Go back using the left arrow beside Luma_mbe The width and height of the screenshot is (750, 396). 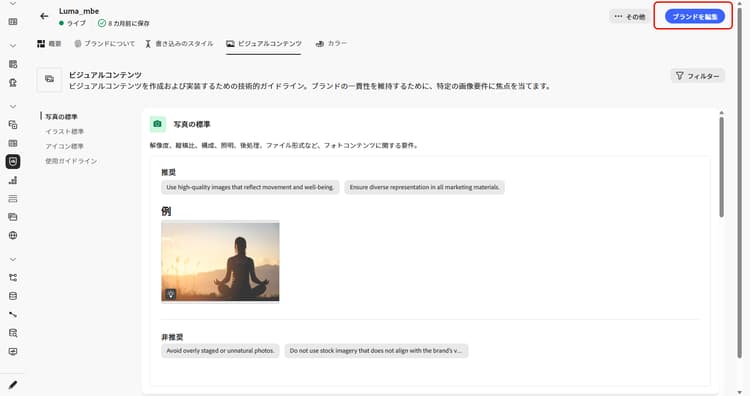(x=44, y=16)
